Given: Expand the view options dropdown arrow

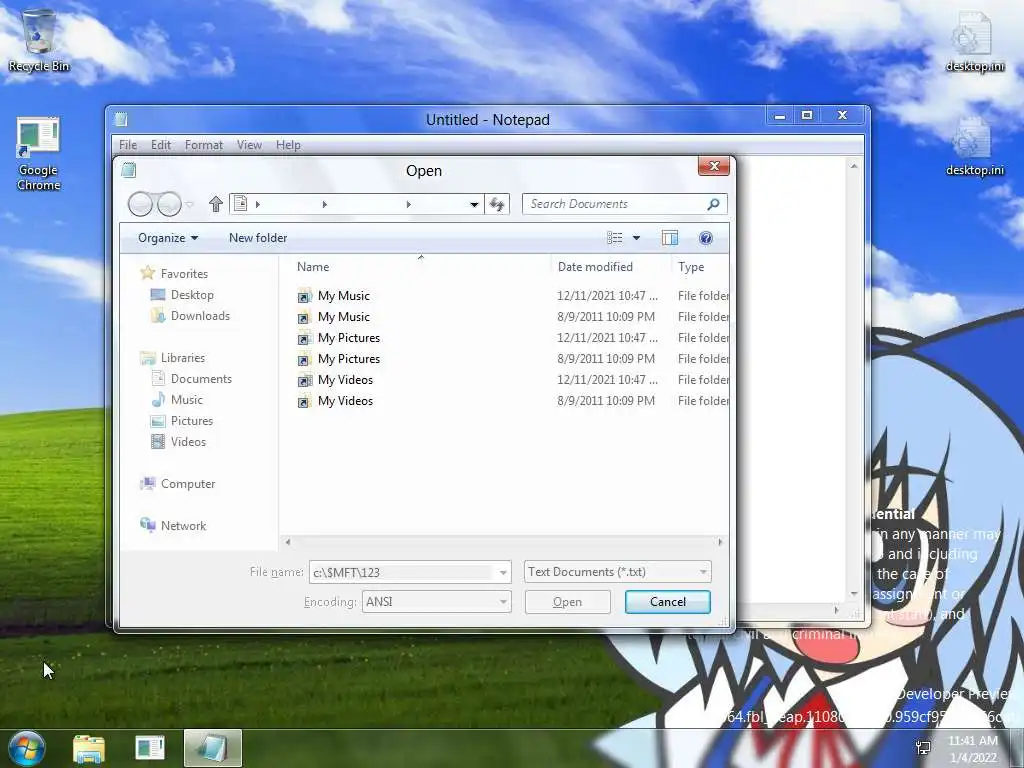Looking at the screenshot, I should point(636,238).
